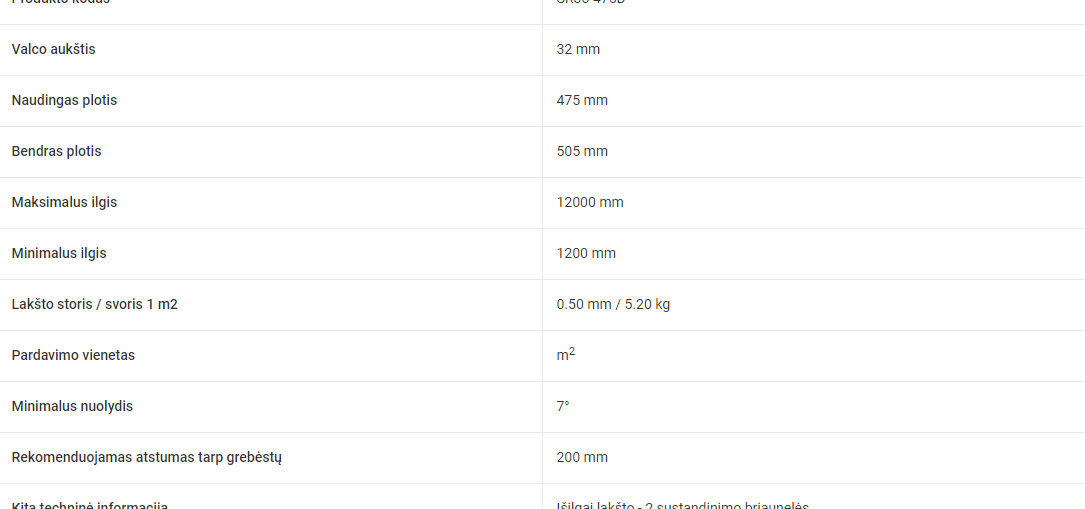Select the 1200 mm value
Image resolution: width=1085 pixels, height=509 pixels.
pyautogui.click(x=586, y=254)
